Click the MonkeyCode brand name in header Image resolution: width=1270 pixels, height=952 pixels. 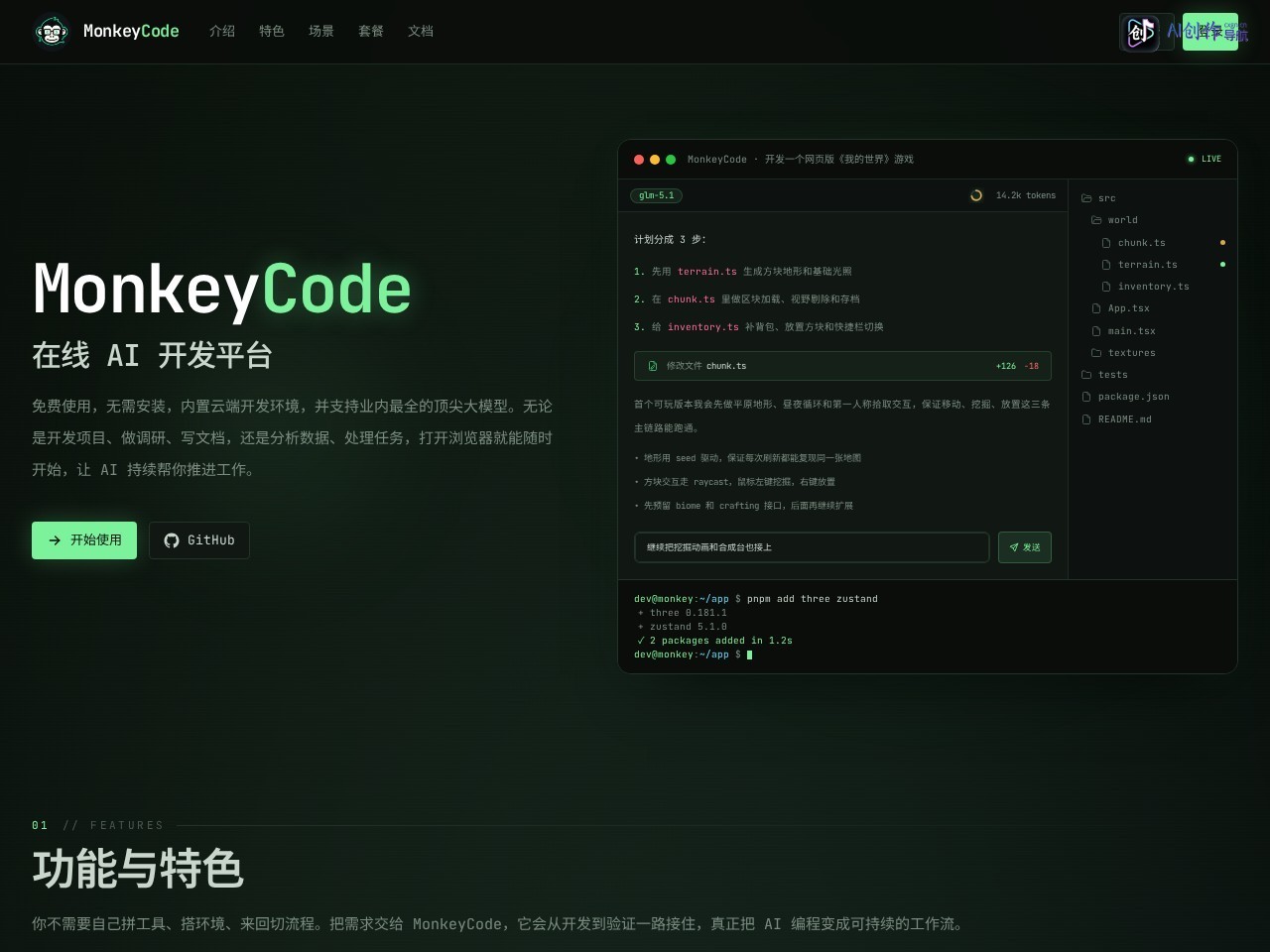[x=131, y=32]
